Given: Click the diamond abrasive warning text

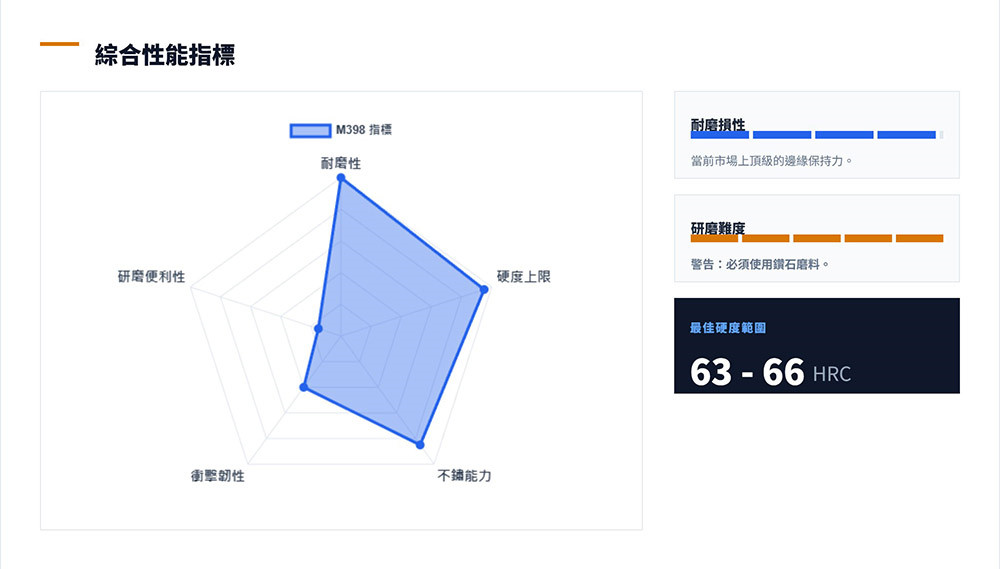Looking at the screenshot, I should click(759, 264).
